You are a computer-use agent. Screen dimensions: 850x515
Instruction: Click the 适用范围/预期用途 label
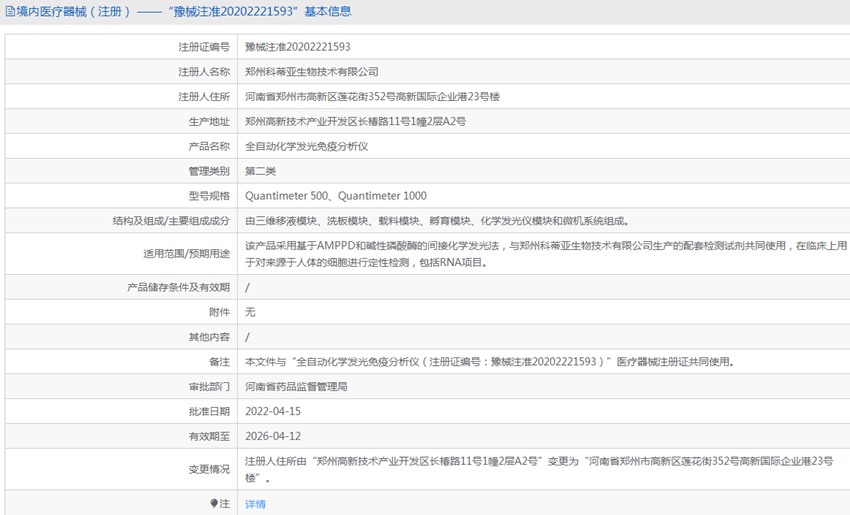point(186,254)
